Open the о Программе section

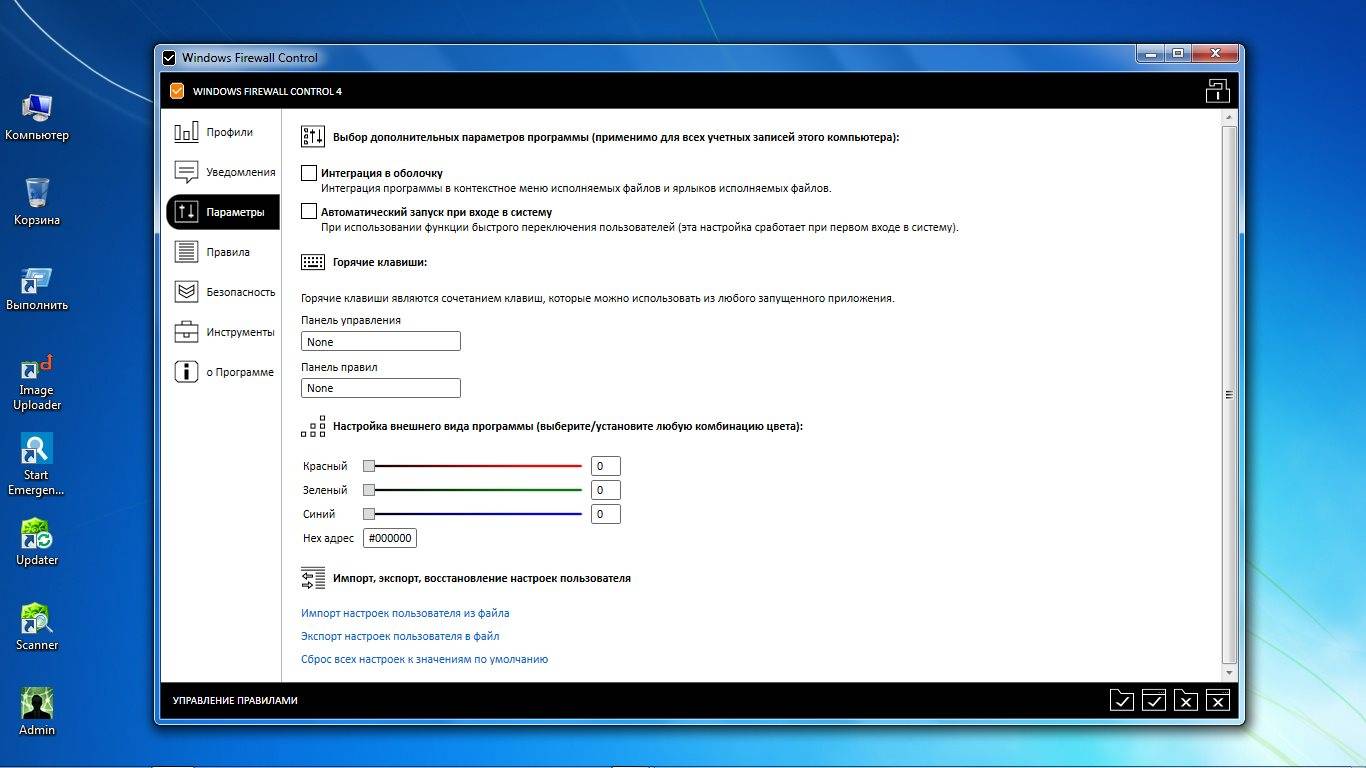(x=222, y=372)
